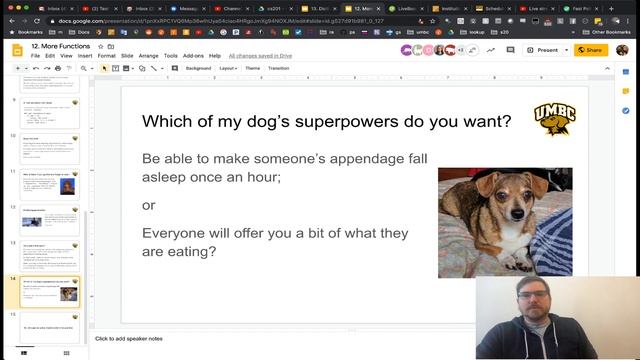640x360 pixels.
Task: Switch to filmstrip view button
Action: [24, 353]
